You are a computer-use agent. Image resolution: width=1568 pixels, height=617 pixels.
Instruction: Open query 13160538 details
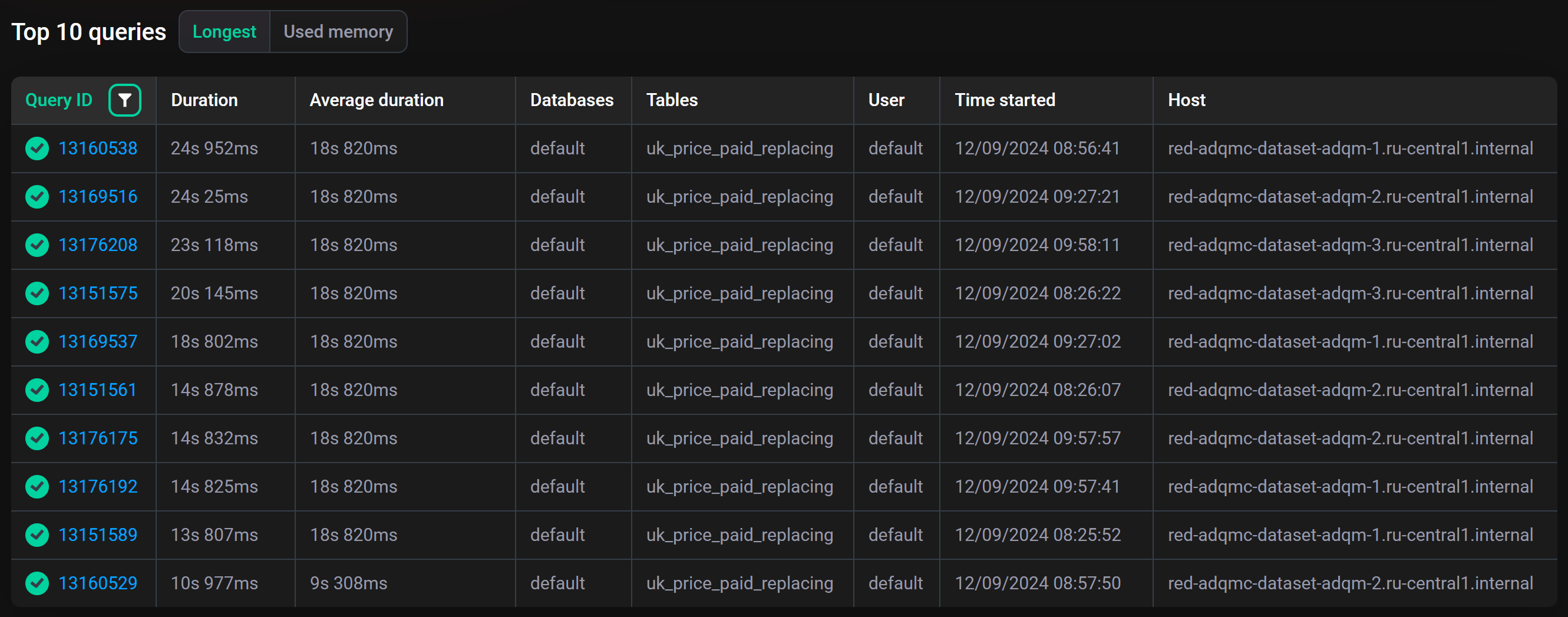(x=97, y=148)
